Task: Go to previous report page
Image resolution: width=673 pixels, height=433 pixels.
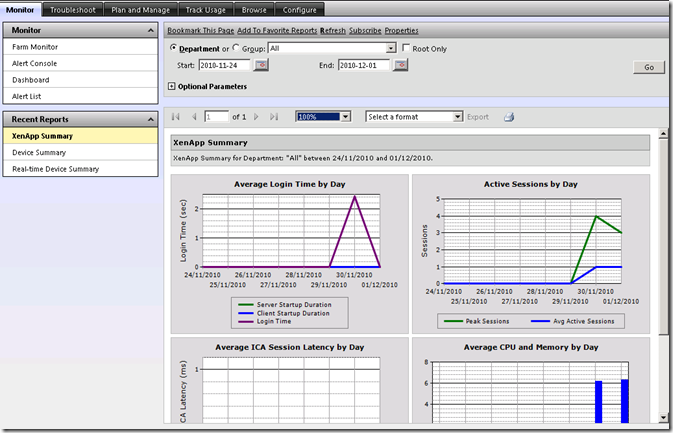Action: (x=194, y=117)
